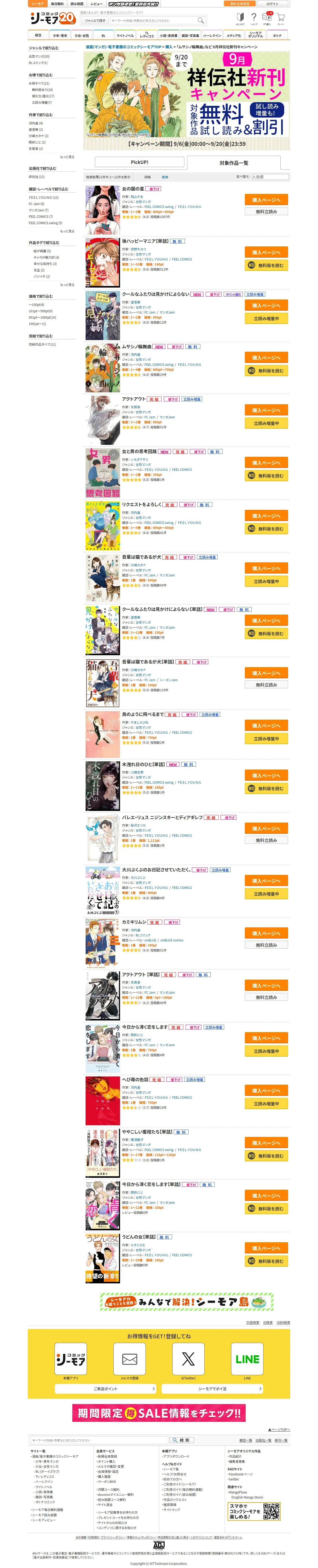Open the LINE icon in yellow panel
Image resolution: width=318 pixels, height=1568 pixels.
tap(247, 1359)
